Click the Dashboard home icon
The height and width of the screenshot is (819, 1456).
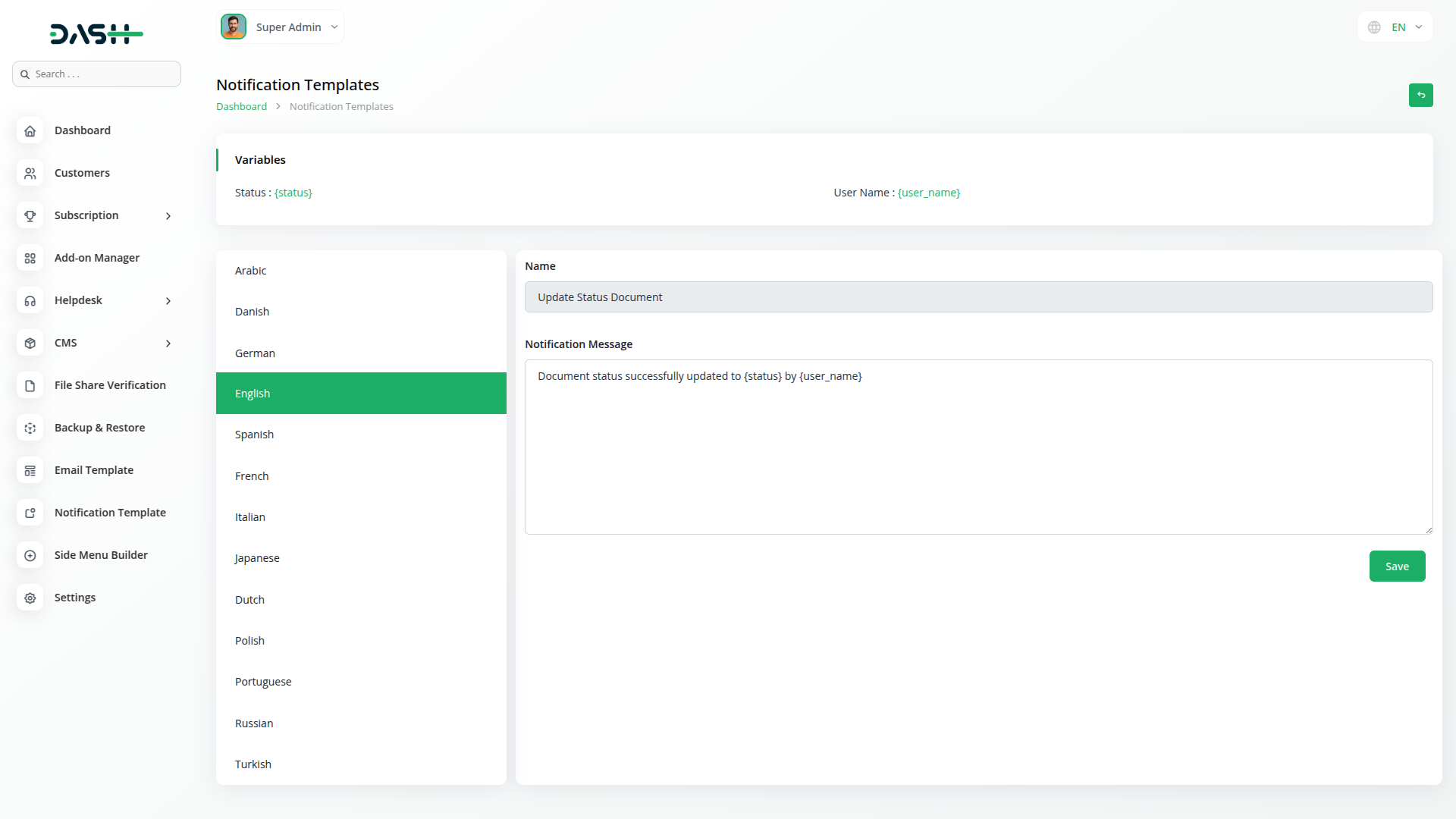tap(30, 130)
